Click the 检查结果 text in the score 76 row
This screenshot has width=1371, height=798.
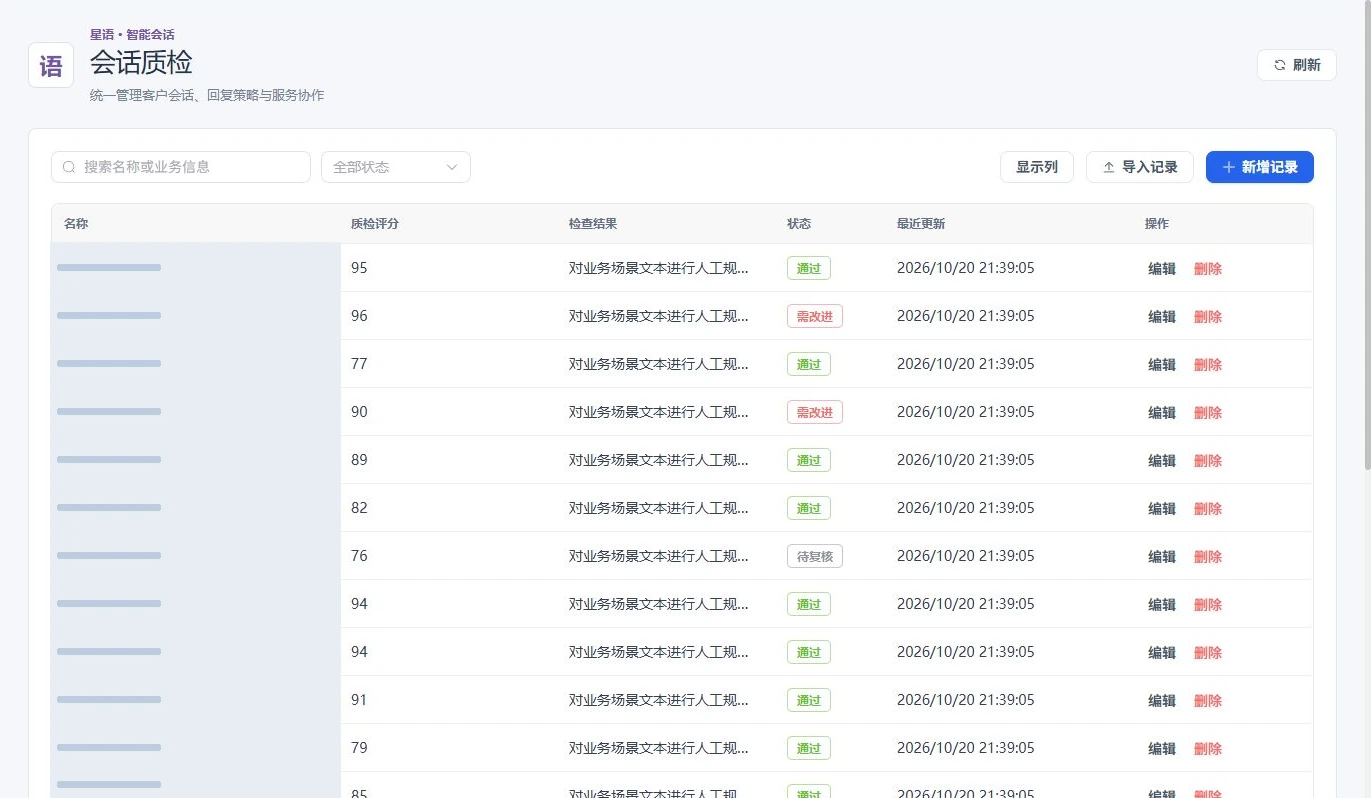click(659, 556)
